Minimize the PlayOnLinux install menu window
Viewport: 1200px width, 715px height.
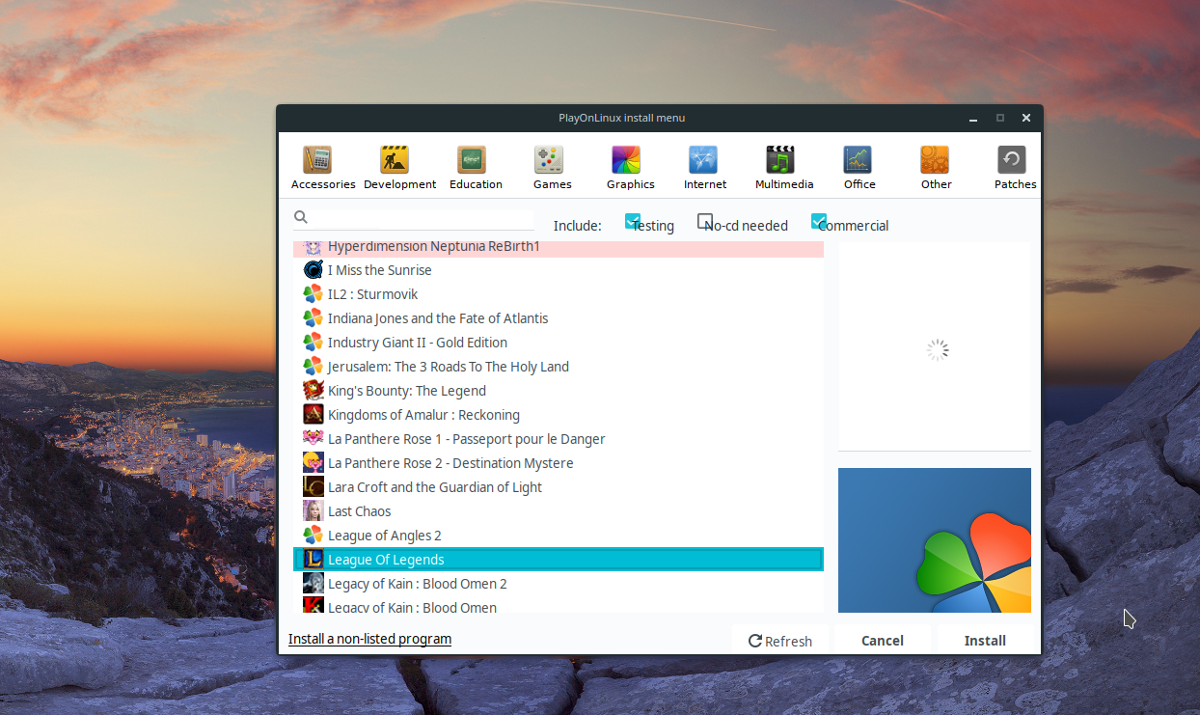point(973,118)
